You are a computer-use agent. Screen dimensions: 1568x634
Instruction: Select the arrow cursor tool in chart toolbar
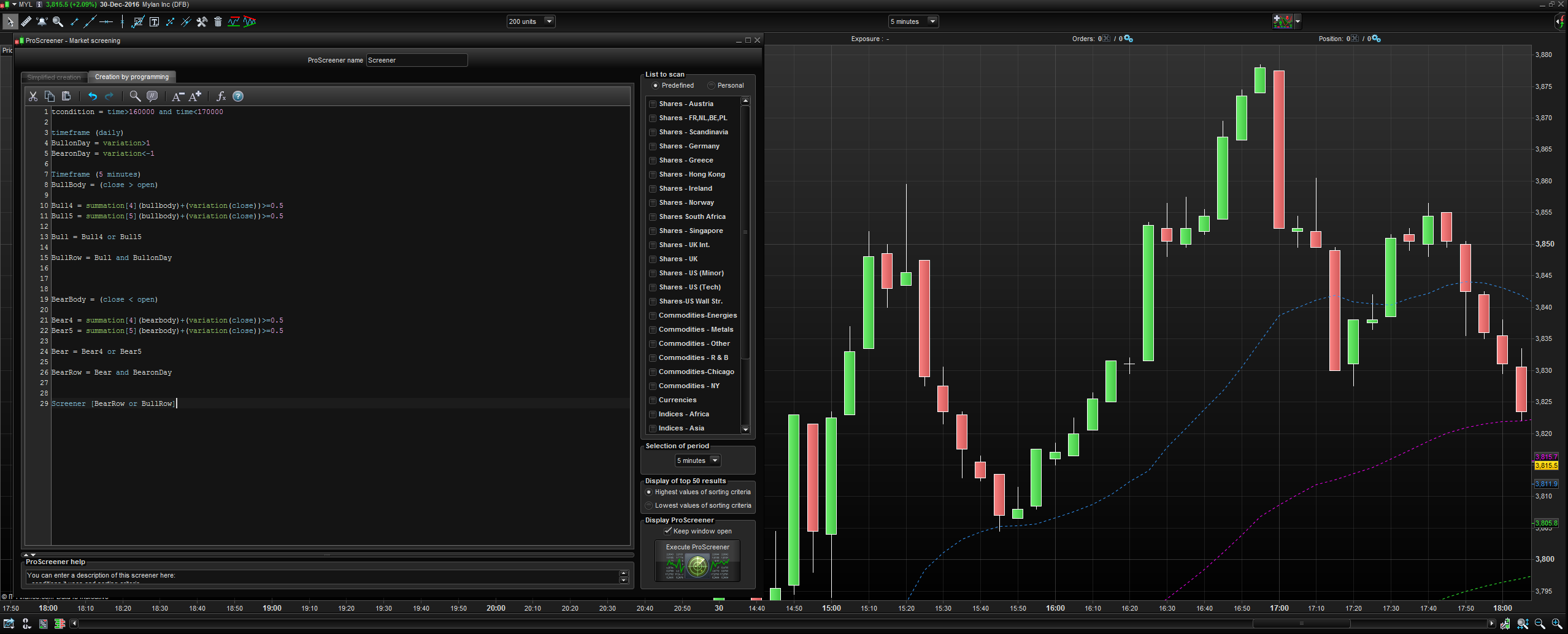pyautogui.click(x=10, y=21)
